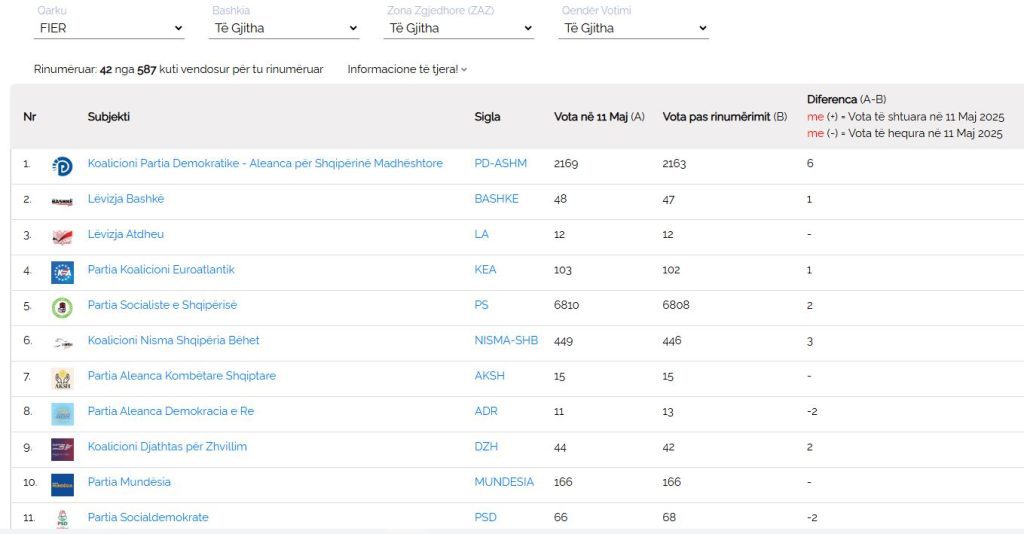Open the Partia Socialdemokrate link

[148, 517]
